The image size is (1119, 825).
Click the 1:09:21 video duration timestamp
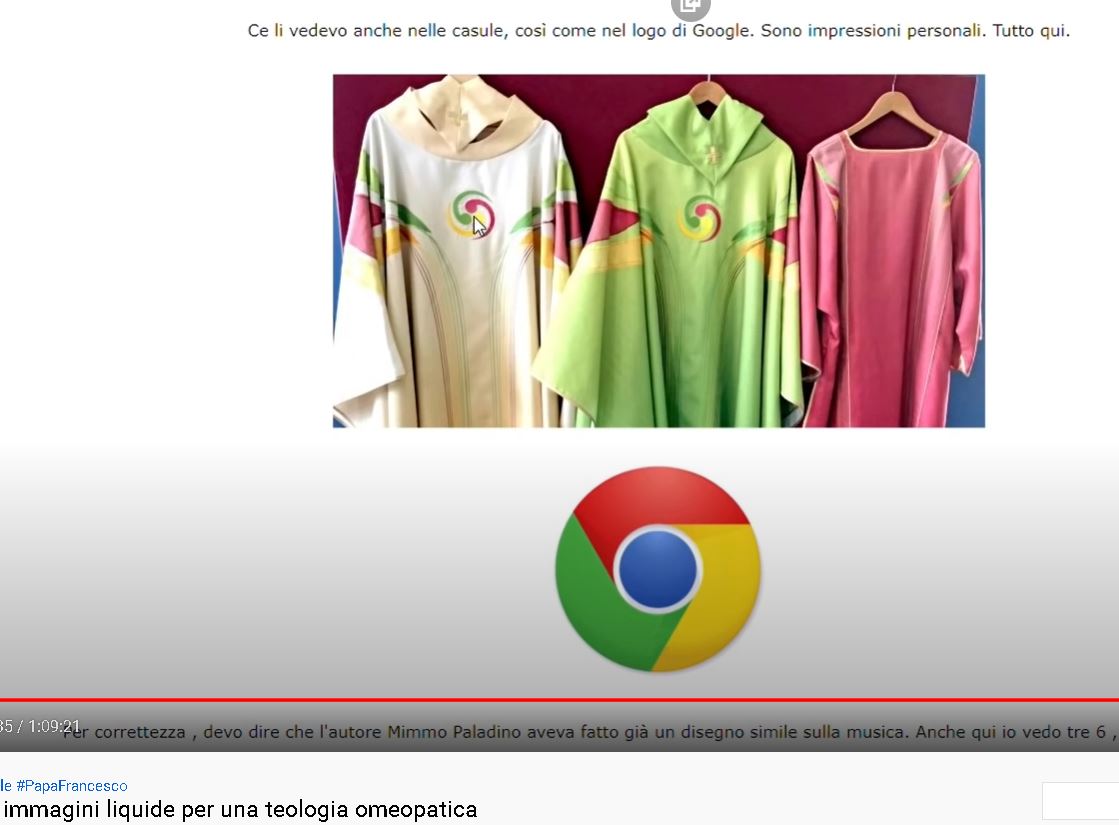[x=54, y=727]
